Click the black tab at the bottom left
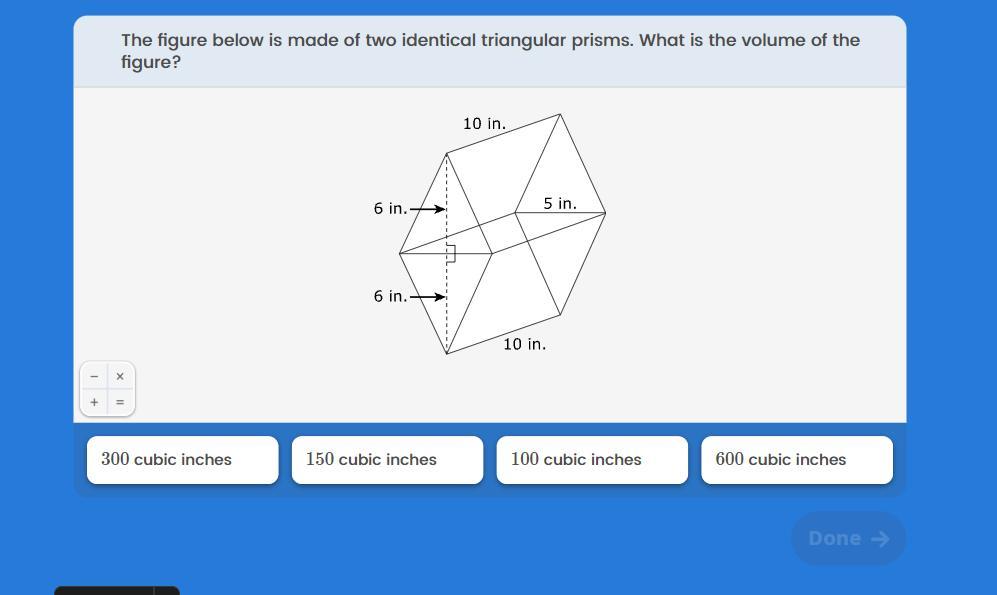The width and height of the screenshot is (997, 595). click(116, 590)
